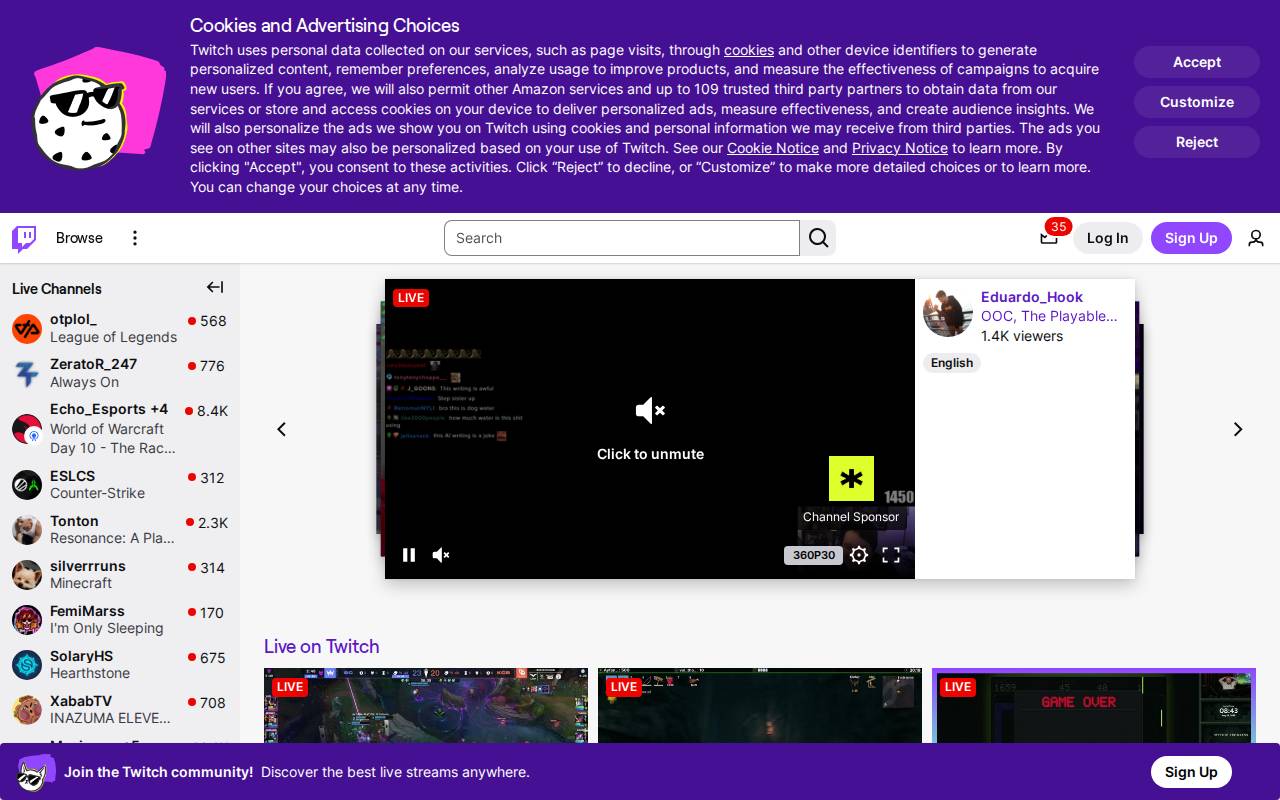Click the search magnifier button
This screenshot has height=800, width=1280.
[x=818, y=238]
